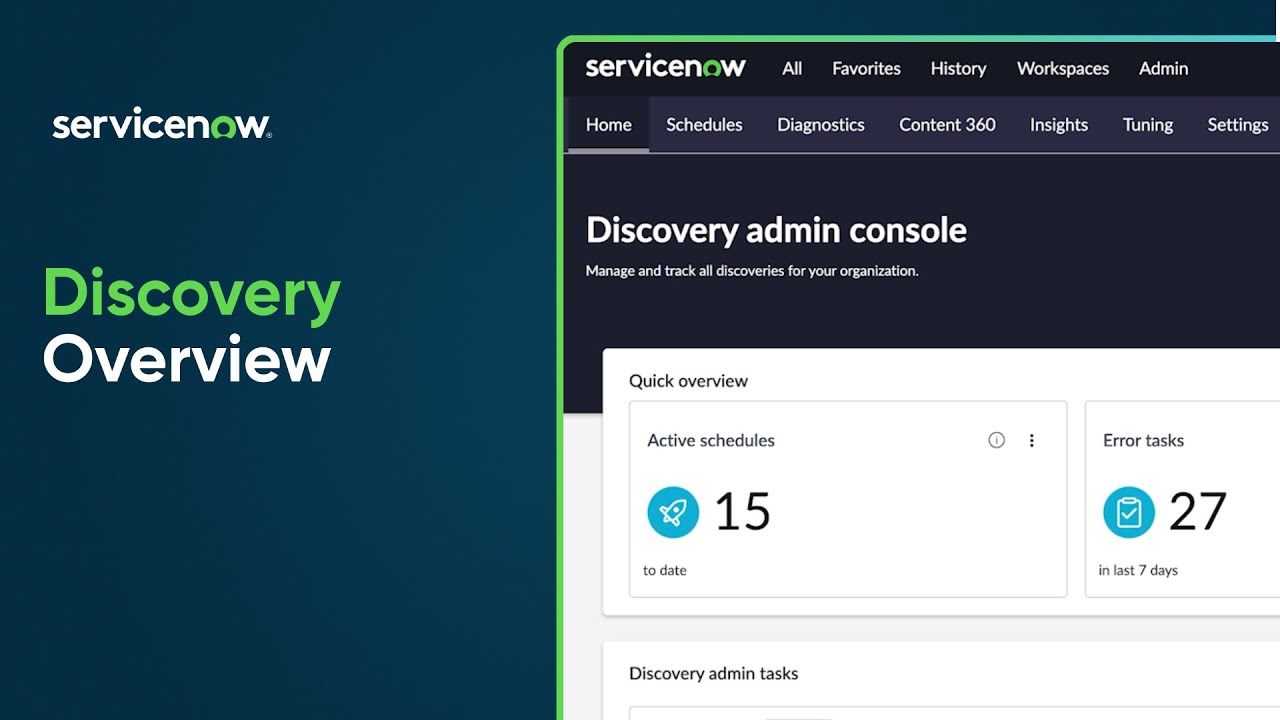Image resolution: width=1280 pixels, height=720 pixels.
Task: Open the Admin menu in the banner
Action: pos(1163,68)
